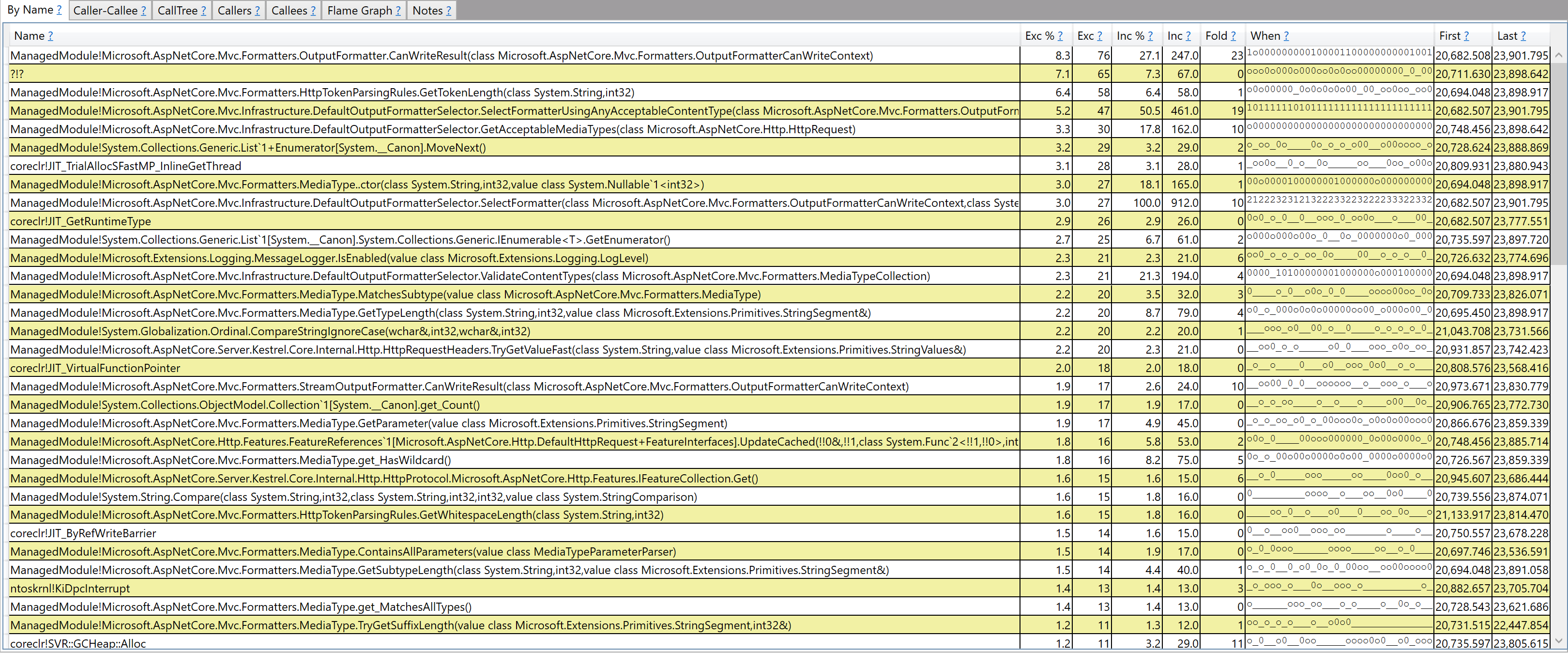The image size is (1568, 653).
Task: Open help for the Exc % column
Action: tap(1060, 35)
